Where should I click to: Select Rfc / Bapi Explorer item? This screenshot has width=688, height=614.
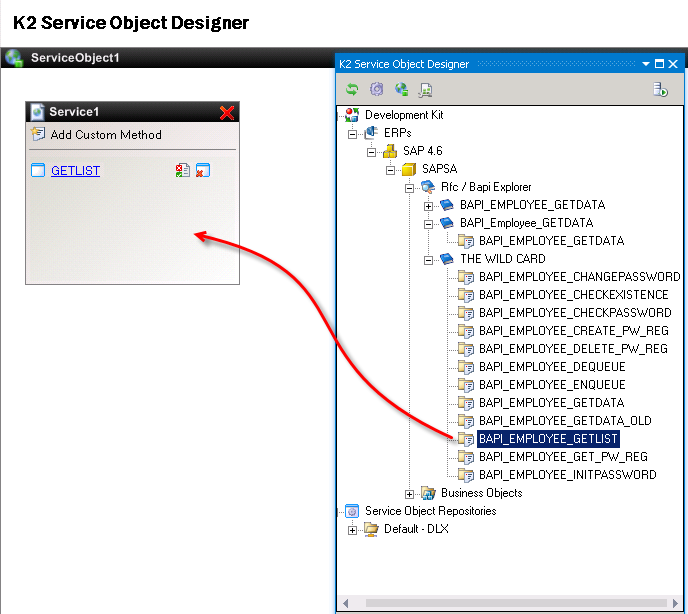pos(486,187)
